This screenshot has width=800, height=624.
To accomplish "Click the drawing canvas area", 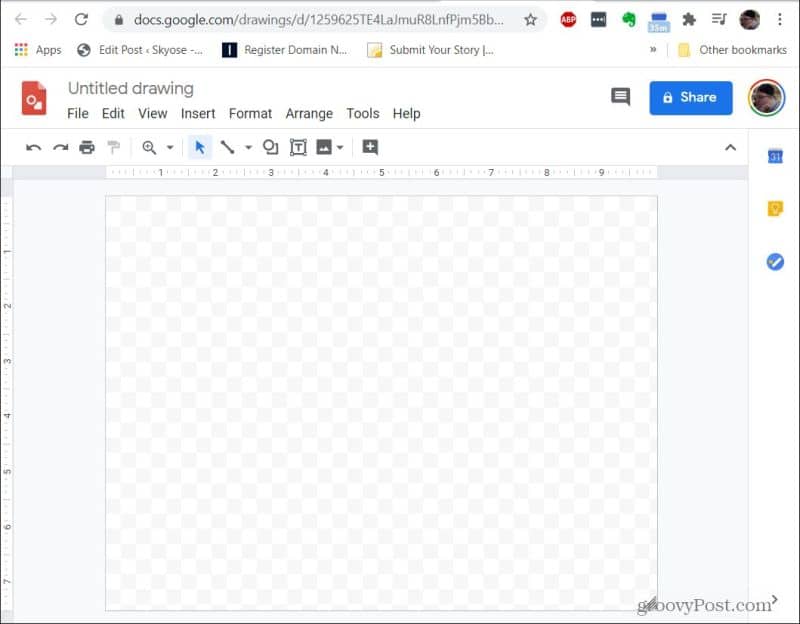I will [x=381, y=403].
